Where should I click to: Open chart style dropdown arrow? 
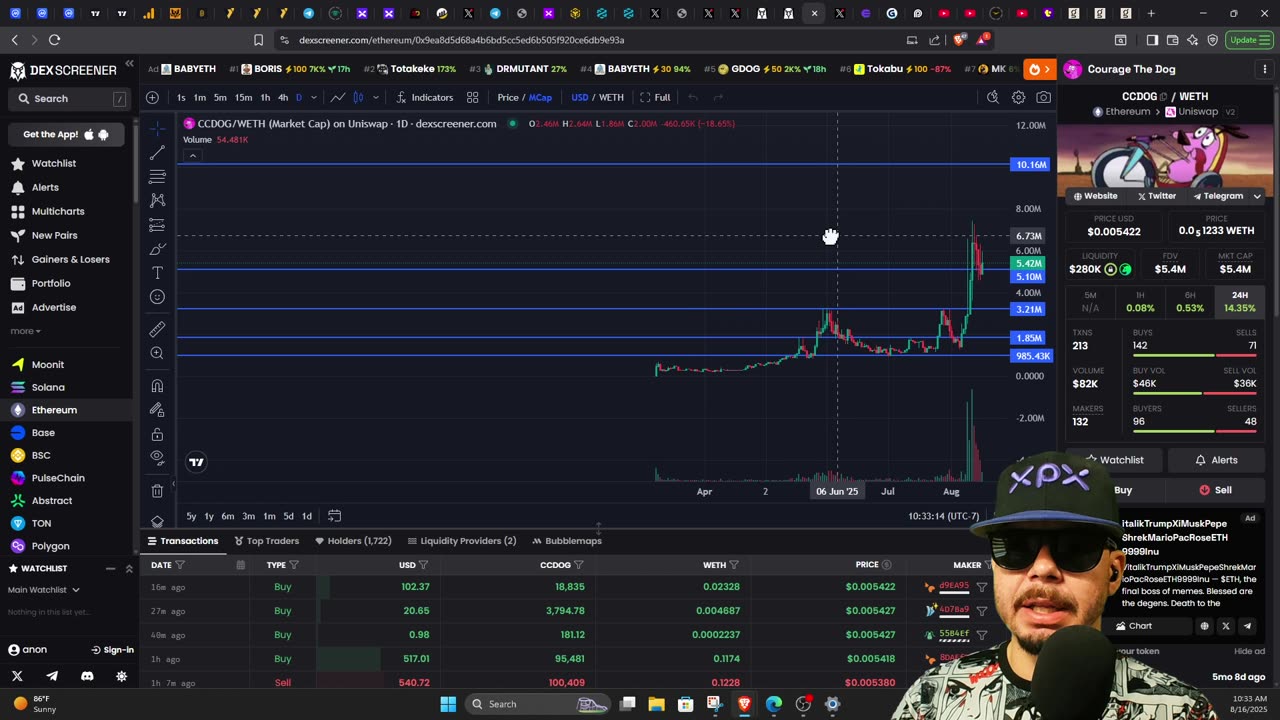click(x=375, y=97)
